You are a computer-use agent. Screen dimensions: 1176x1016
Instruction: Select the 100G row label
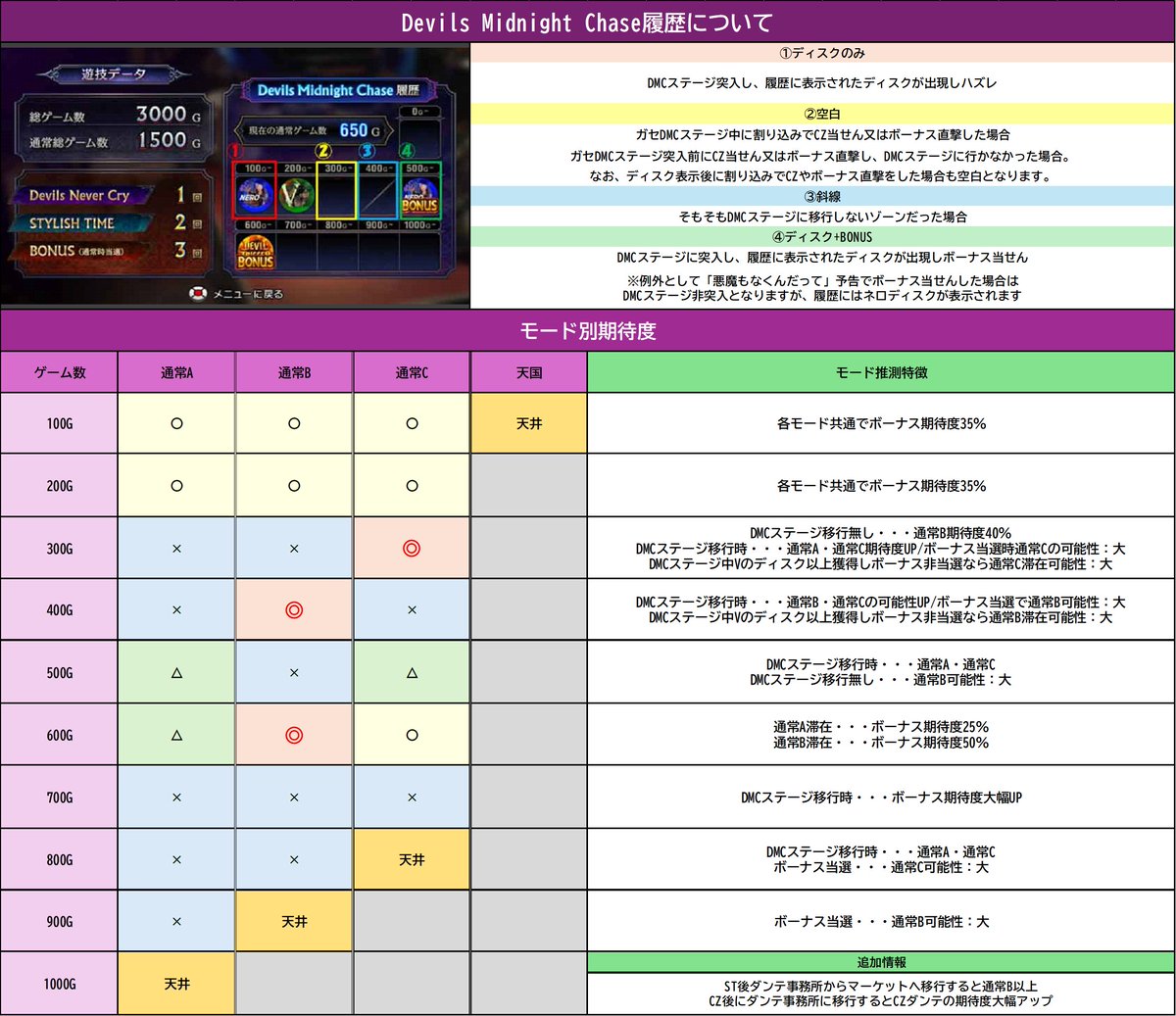(x=60, y=423)
